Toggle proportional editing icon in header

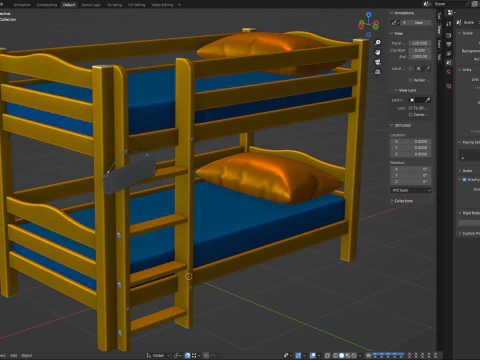(x=206, y=355)
